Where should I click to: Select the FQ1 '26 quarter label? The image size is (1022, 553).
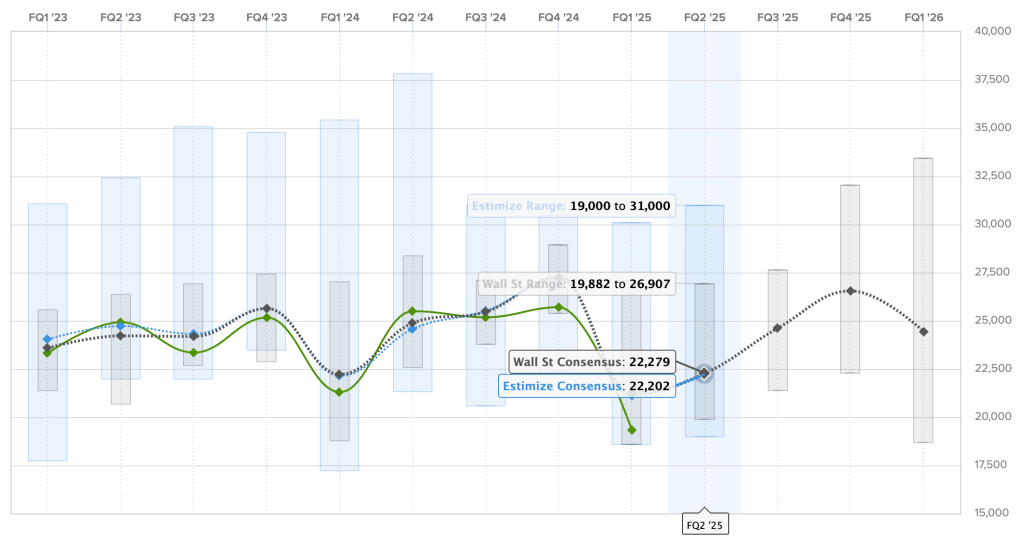(x=923, y=18)
